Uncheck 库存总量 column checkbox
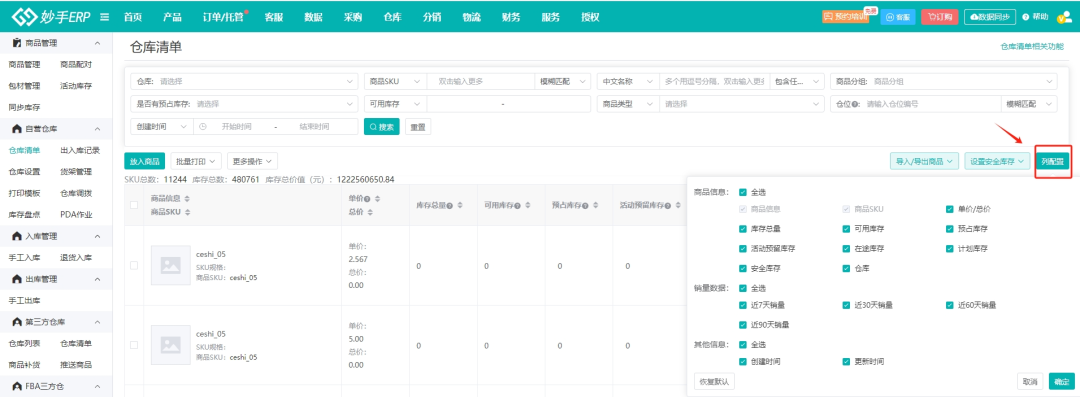The width and height of the screenshot is (1080, 397). 742,228
